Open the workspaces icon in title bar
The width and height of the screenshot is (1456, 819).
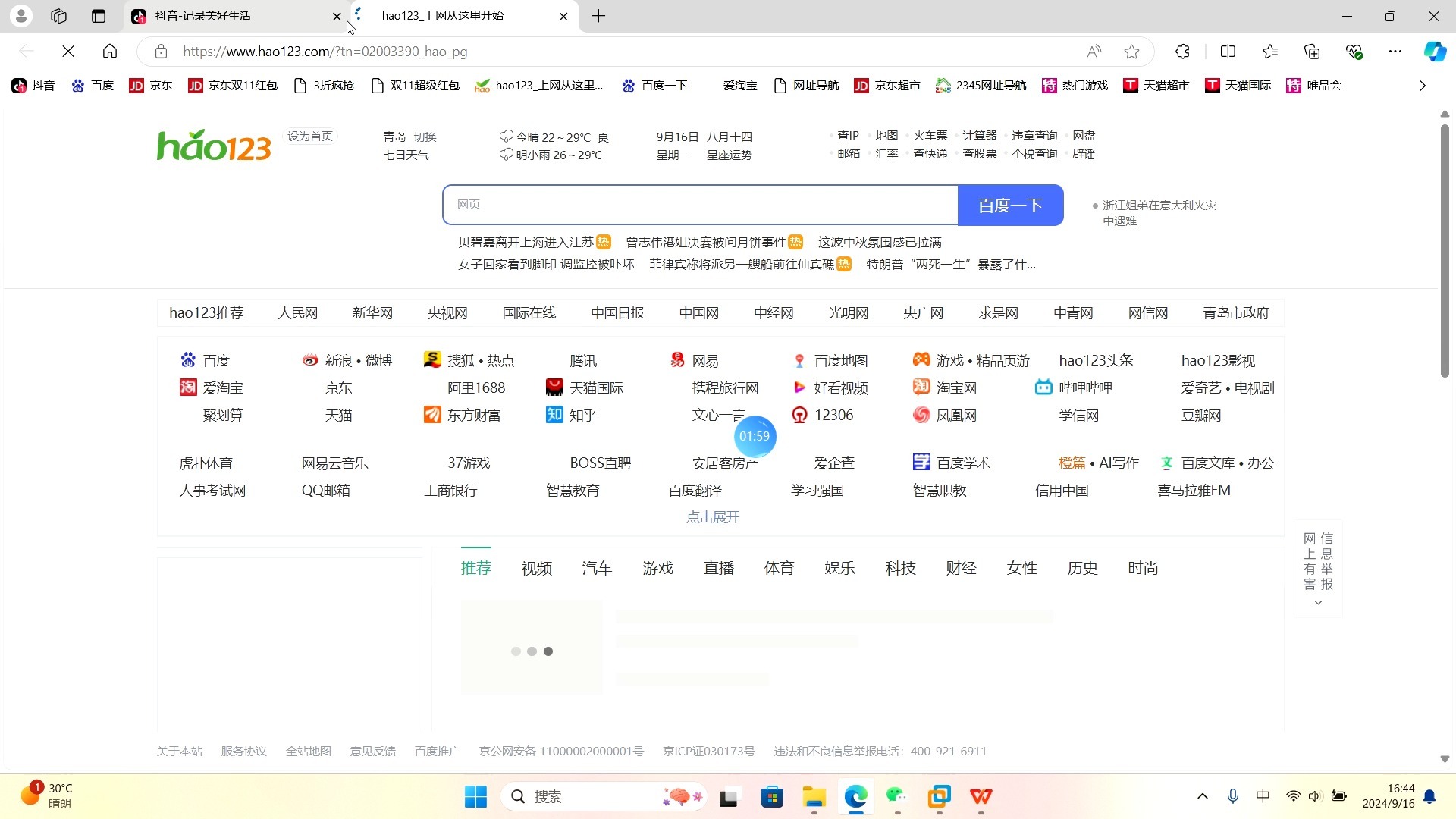coord(59,16)
